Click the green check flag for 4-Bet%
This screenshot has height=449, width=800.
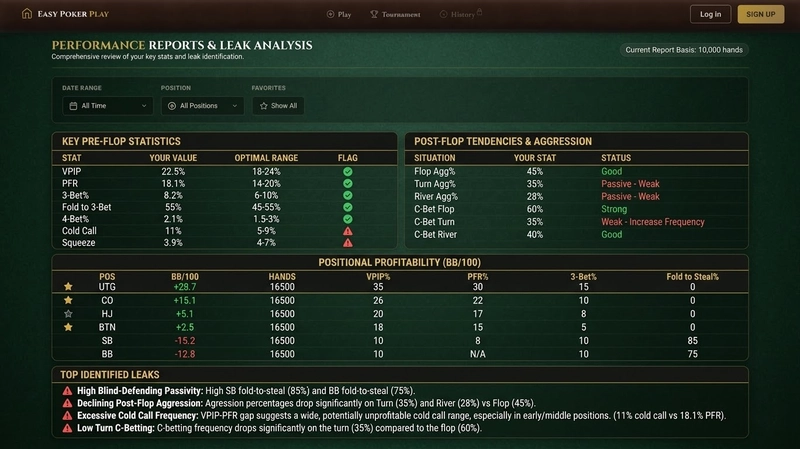[347, 219]
